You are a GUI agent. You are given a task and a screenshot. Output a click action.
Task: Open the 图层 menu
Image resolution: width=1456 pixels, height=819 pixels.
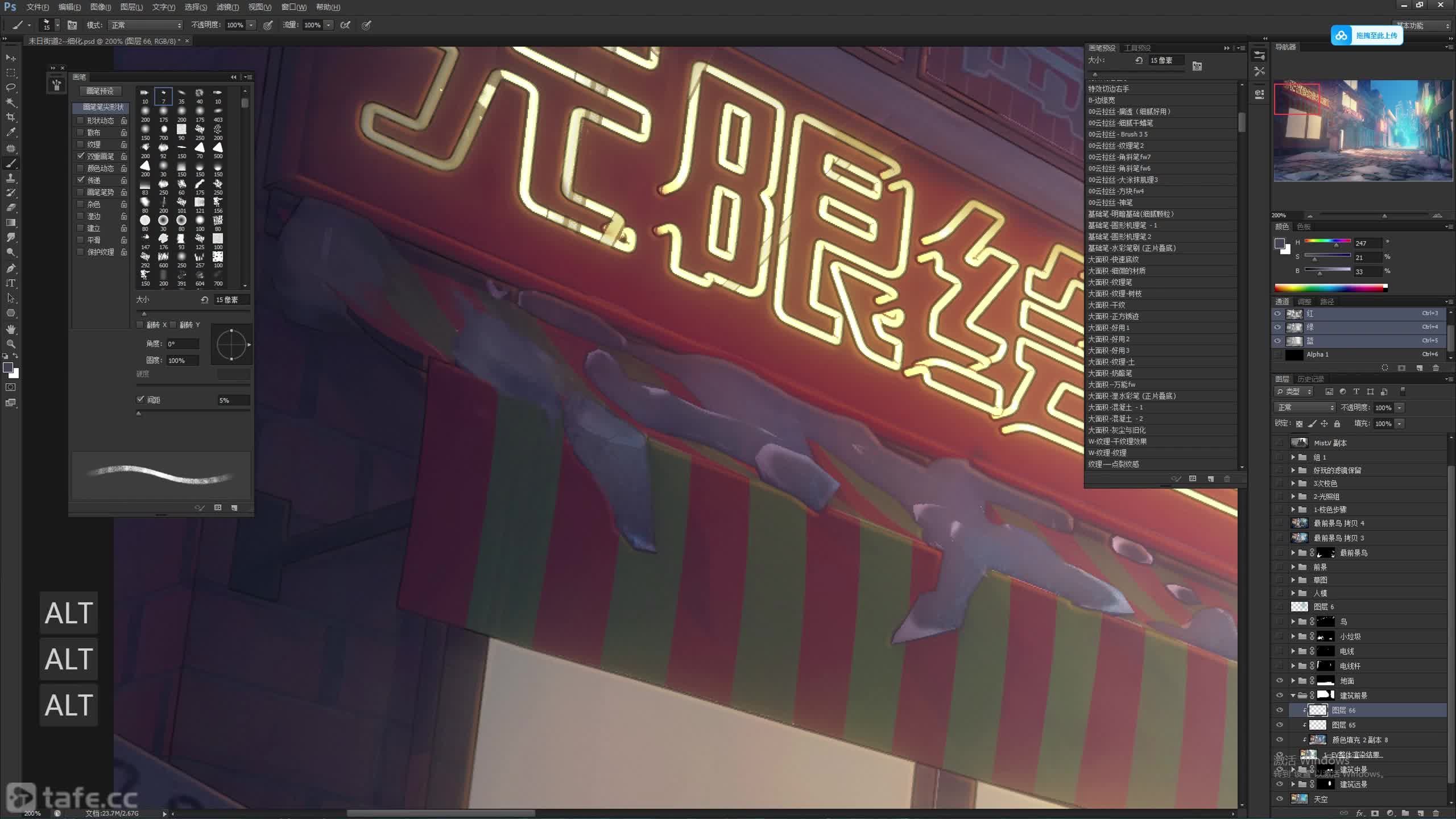(x=131, y=7)
